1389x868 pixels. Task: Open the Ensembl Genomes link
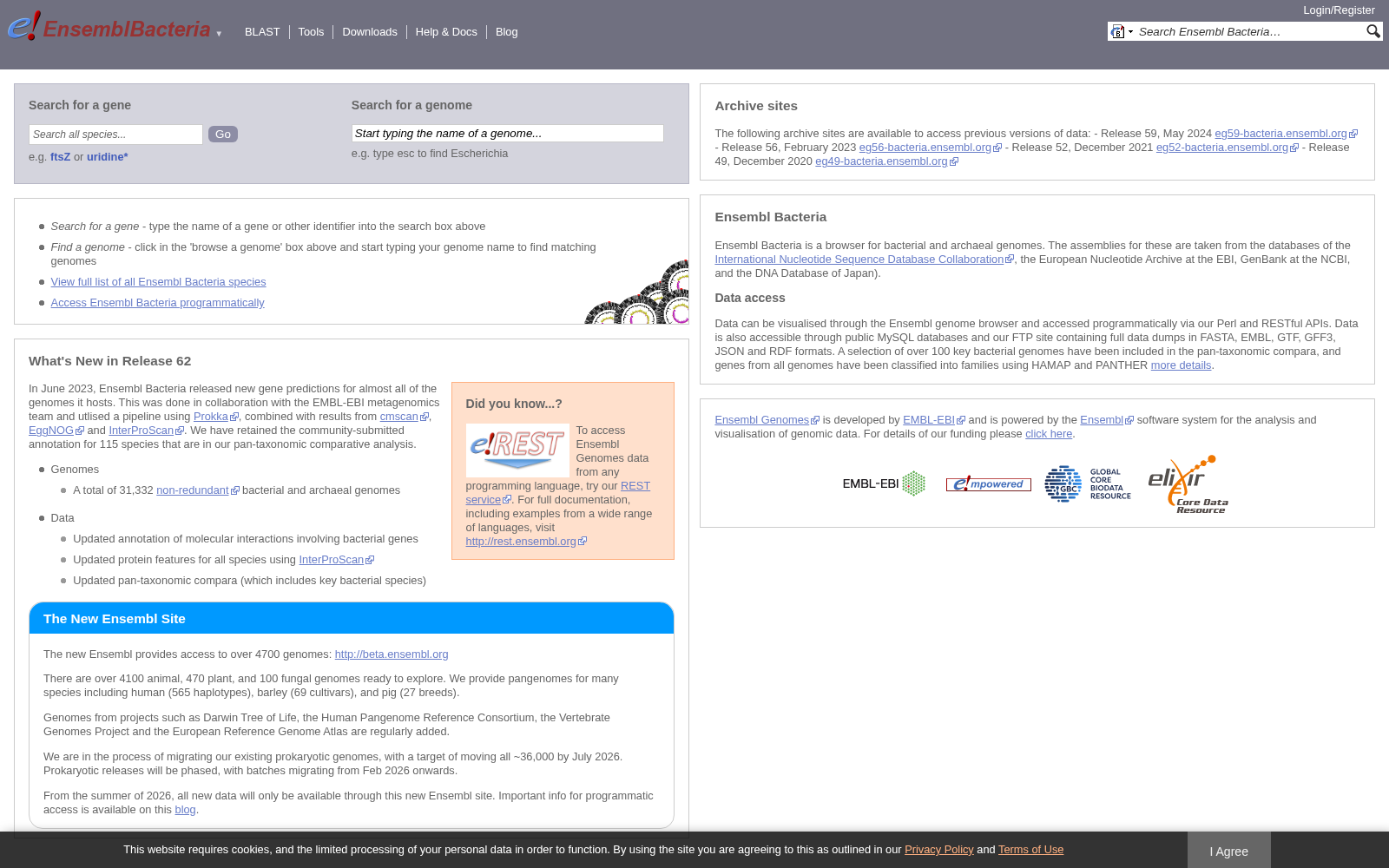click(x=767, y=420)
